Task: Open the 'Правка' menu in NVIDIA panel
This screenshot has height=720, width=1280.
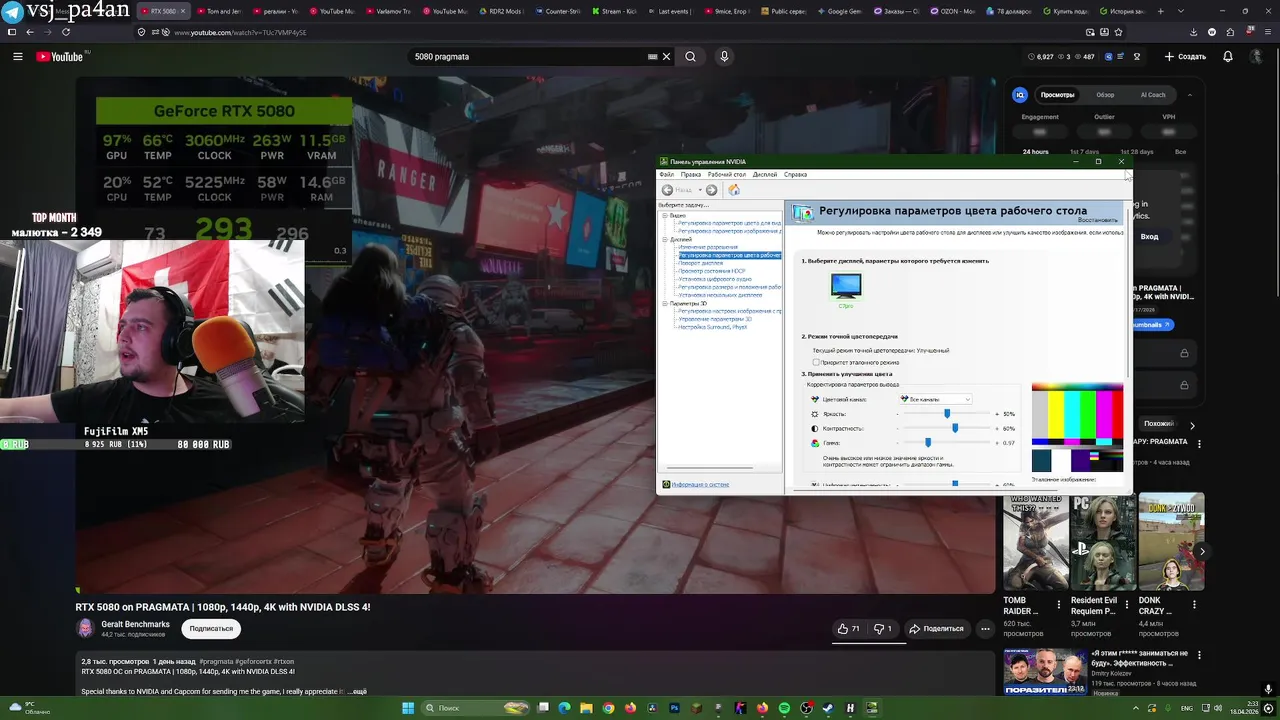Action: [691, 175]
